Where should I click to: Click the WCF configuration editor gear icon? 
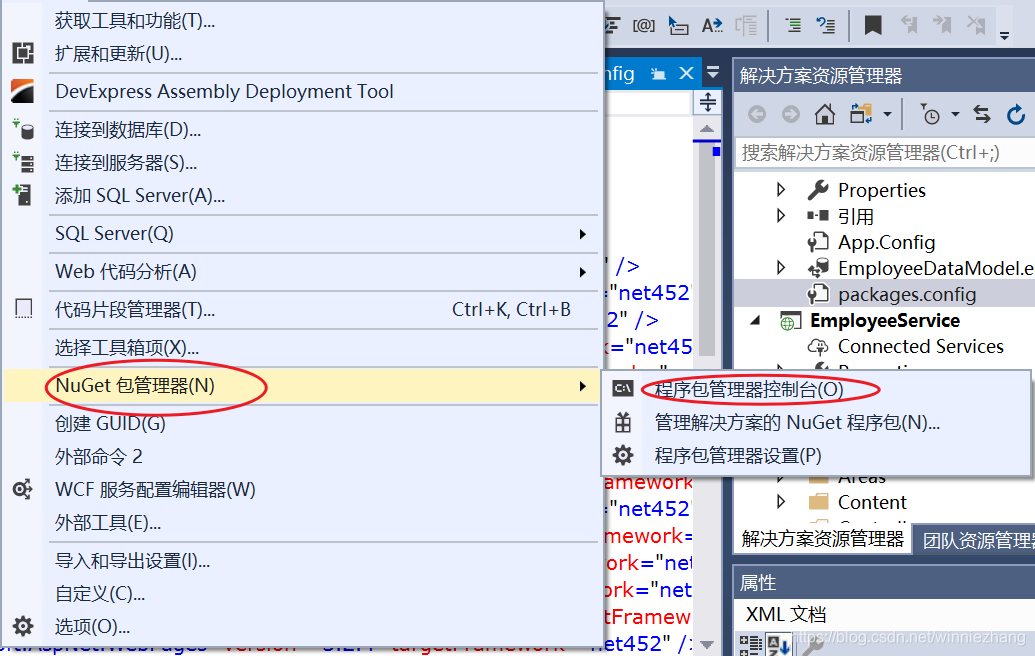click(x=22, y=490)
